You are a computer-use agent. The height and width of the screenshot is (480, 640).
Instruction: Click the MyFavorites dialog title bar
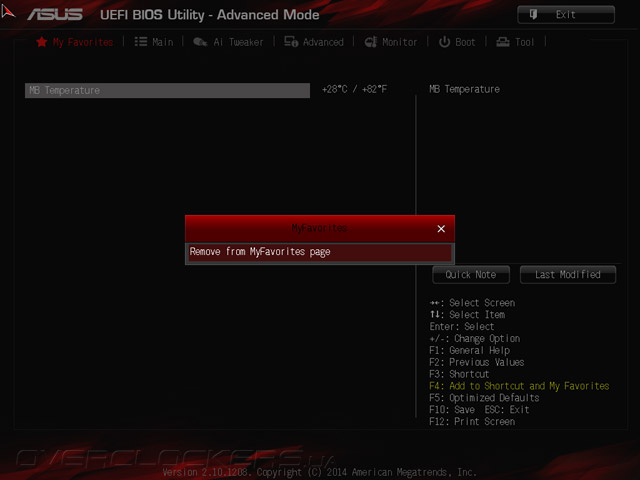pos(320,228)
